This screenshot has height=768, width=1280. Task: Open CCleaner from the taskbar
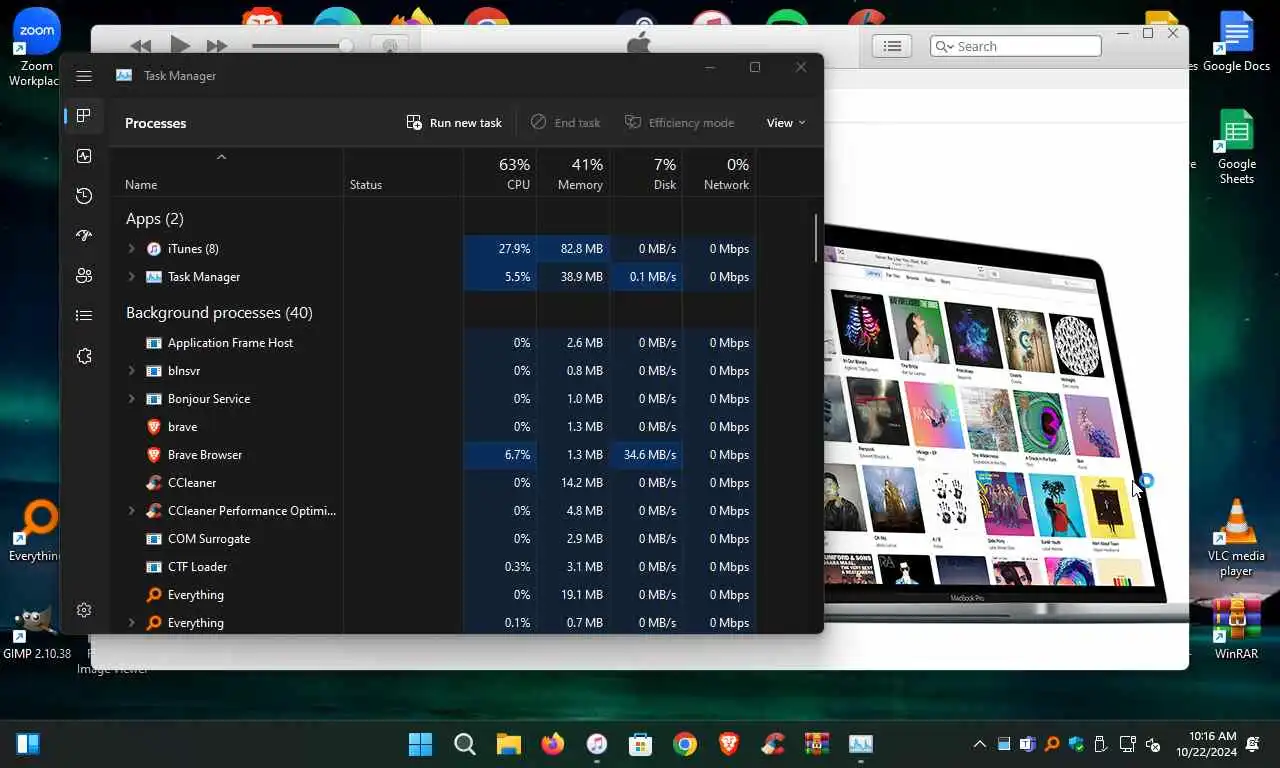click(773, 744)
